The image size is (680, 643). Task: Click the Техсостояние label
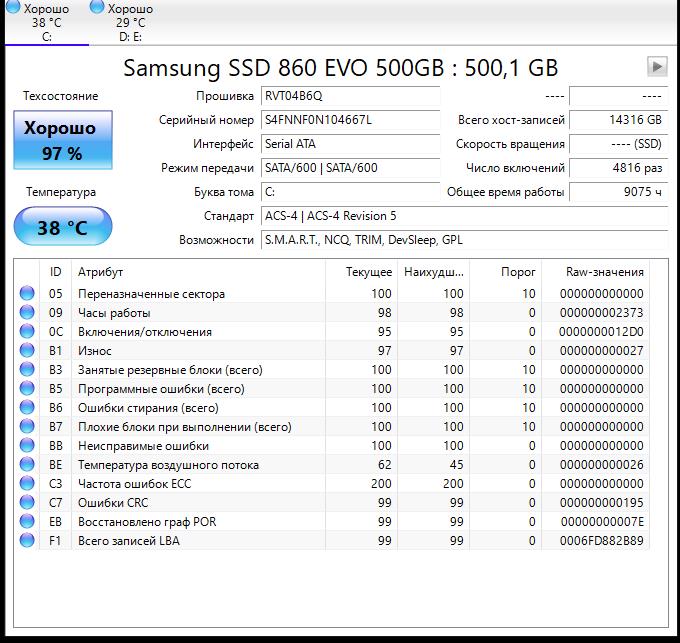coord(61,96)
